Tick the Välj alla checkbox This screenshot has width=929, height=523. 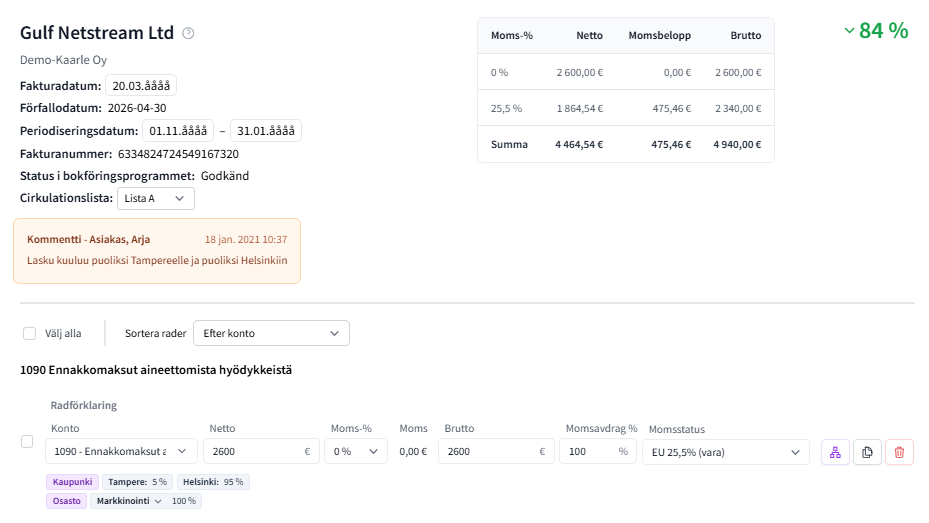coord(29,334)
